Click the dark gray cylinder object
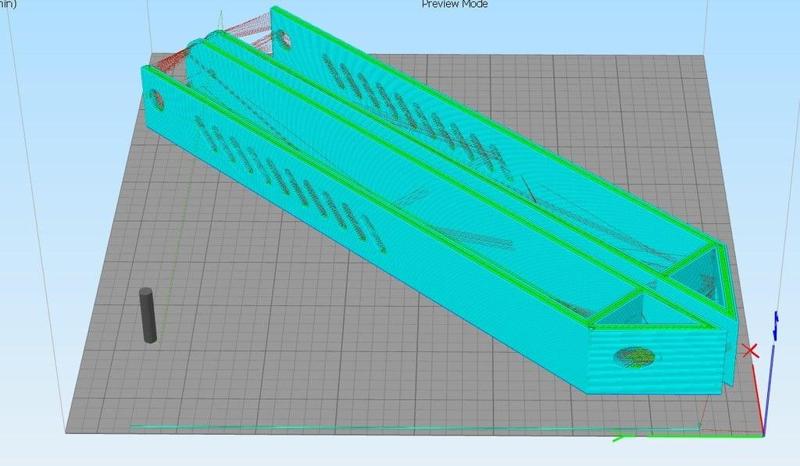This screenshot has width=800, height=466. [x=147, y=315]
